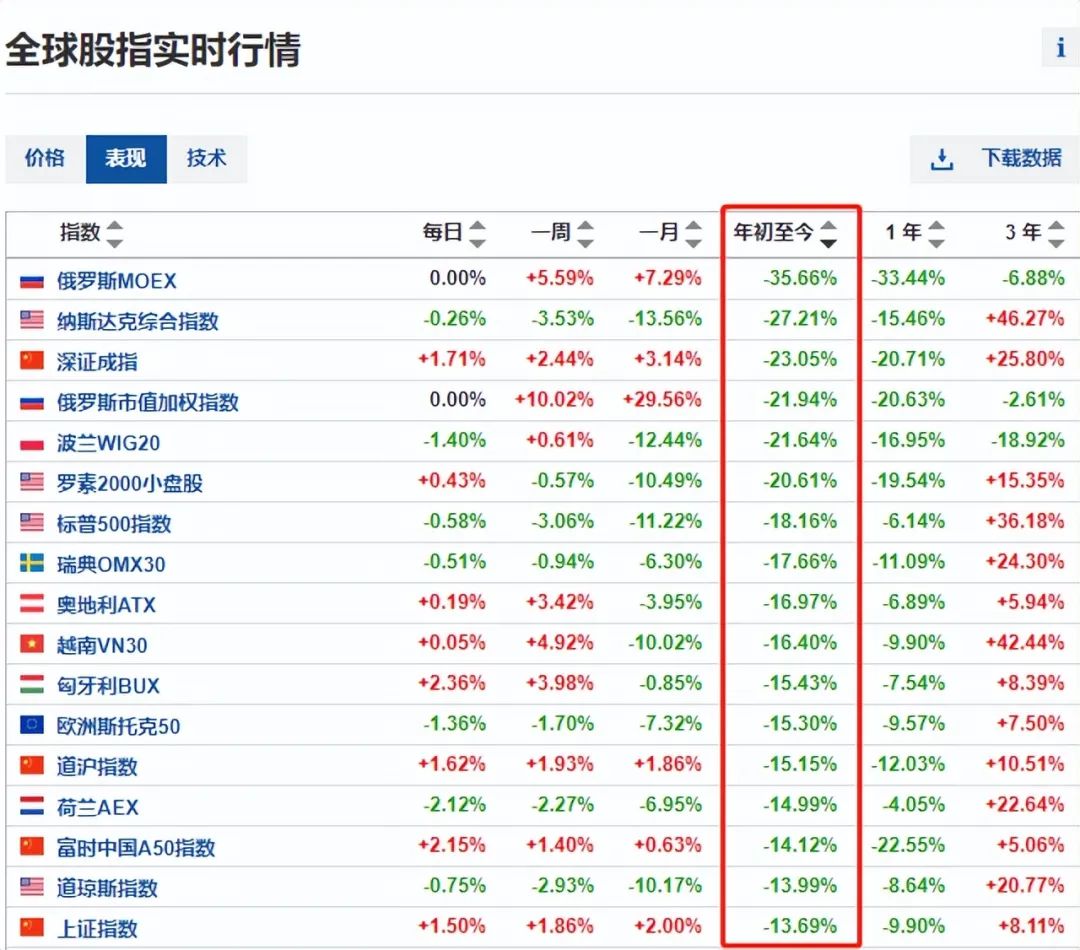
Task: Click the 全球股指实时行情 heading
Action: pos(153,50)
